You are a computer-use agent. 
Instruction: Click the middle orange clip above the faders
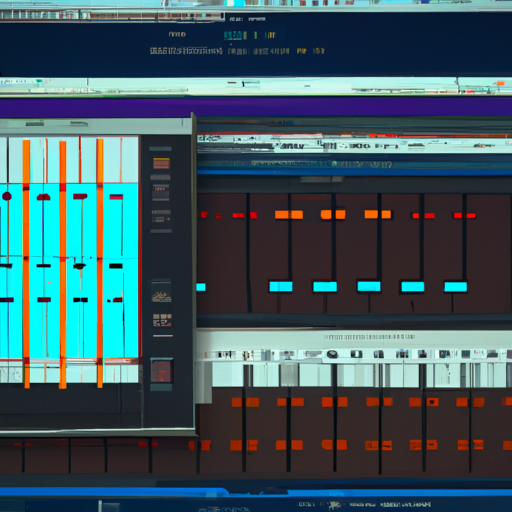(333, 214)
